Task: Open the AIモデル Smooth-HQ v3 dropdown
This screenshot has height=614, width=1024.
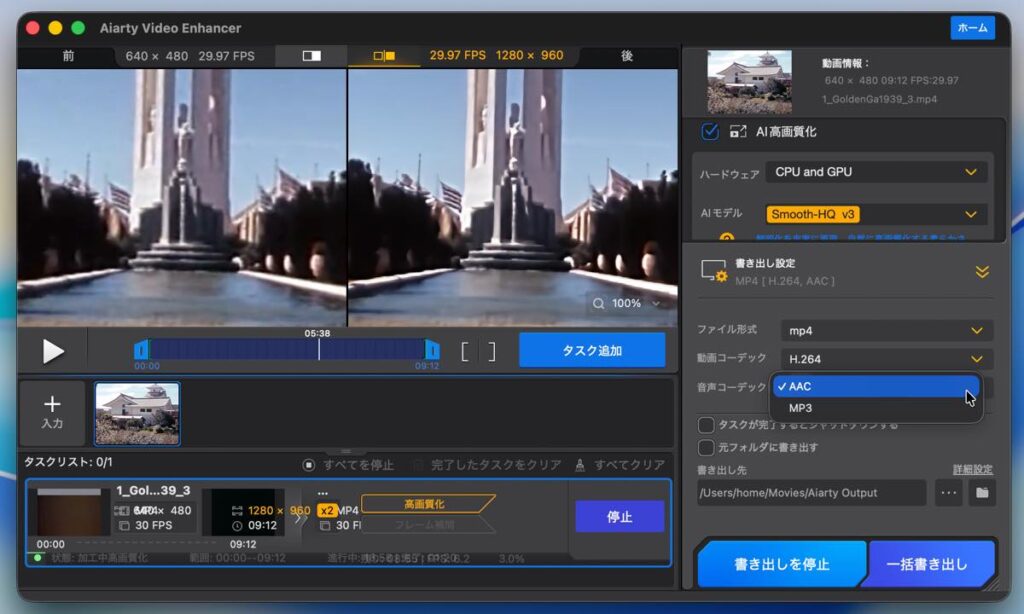Action: click(x=876, y=214)
